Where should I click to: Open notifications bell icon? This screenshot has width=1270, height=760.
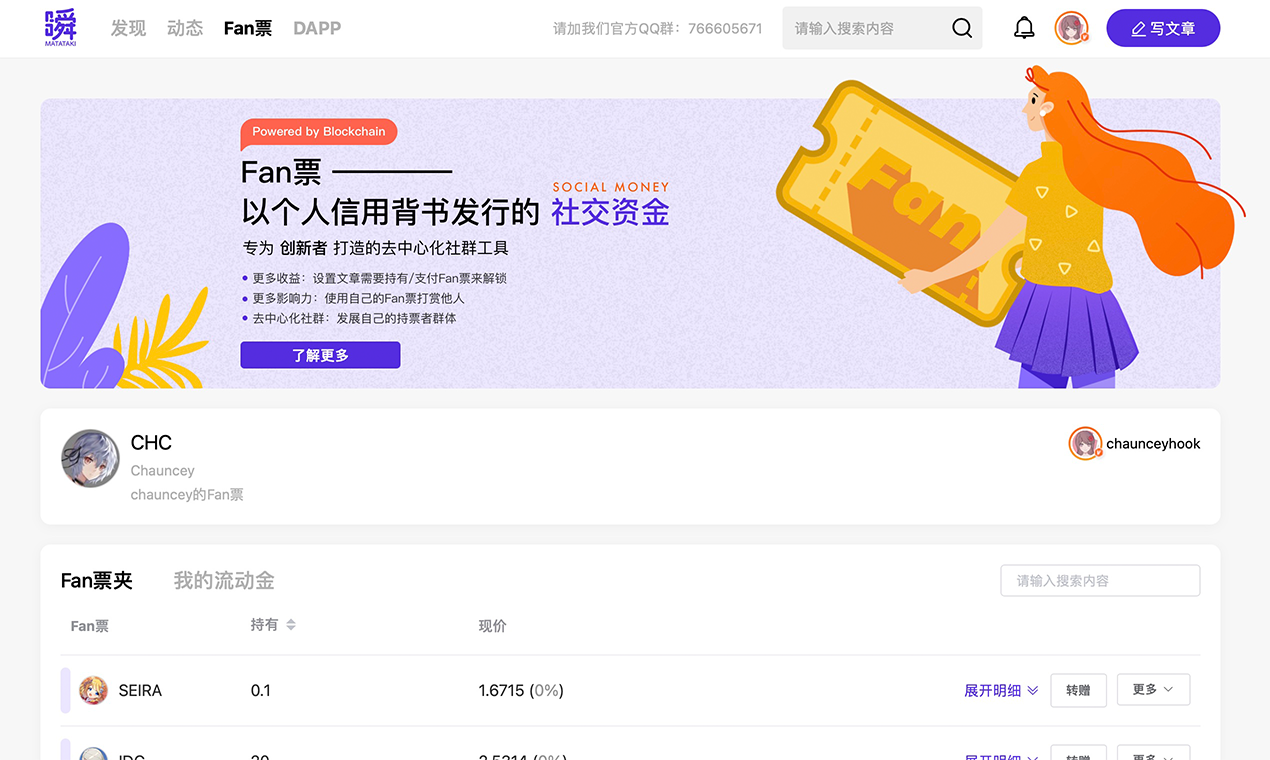pos(1024,28)
